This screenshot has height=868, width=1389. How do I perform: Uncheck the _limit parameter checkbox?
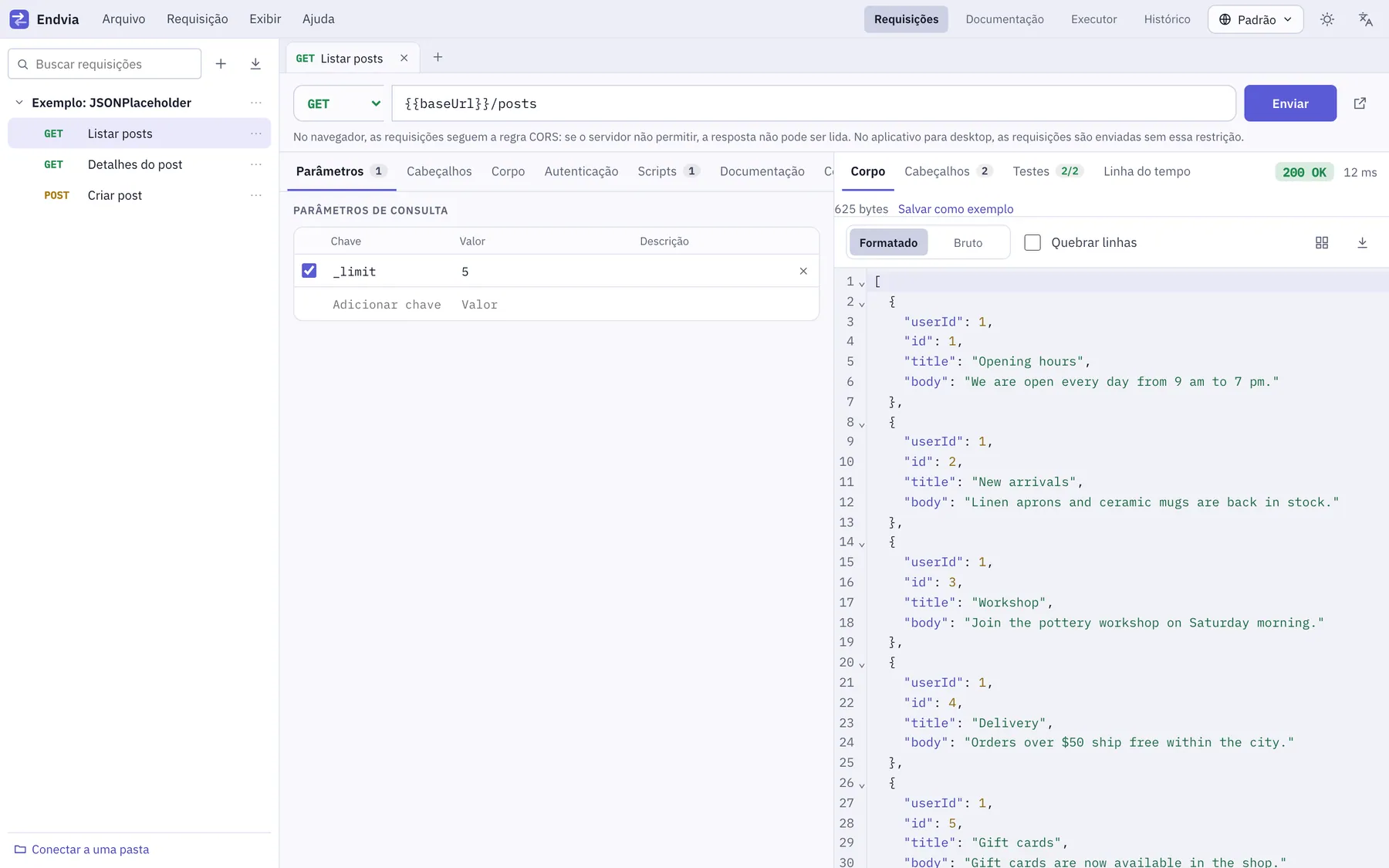309,271
